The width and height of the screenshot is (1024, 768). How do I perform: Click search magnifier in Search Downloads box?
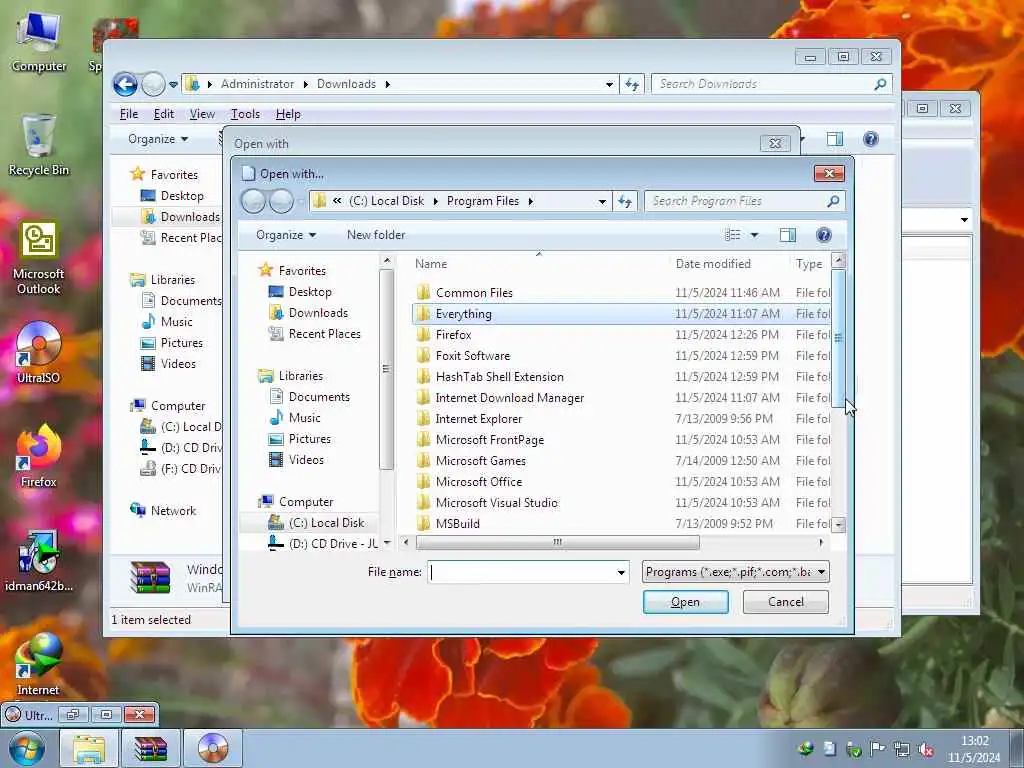tap(880, 84)
